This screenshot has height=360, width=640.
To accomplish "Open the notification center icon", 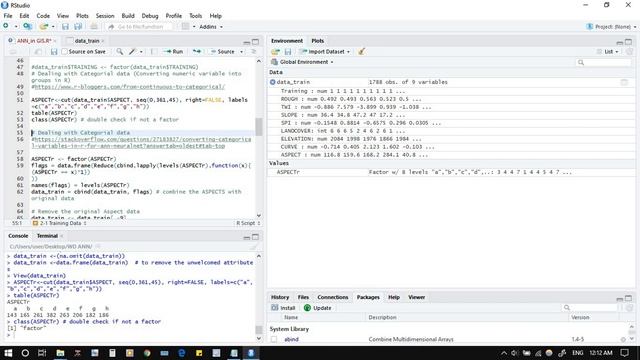I will pyautogui.click(x=624, y=353).
